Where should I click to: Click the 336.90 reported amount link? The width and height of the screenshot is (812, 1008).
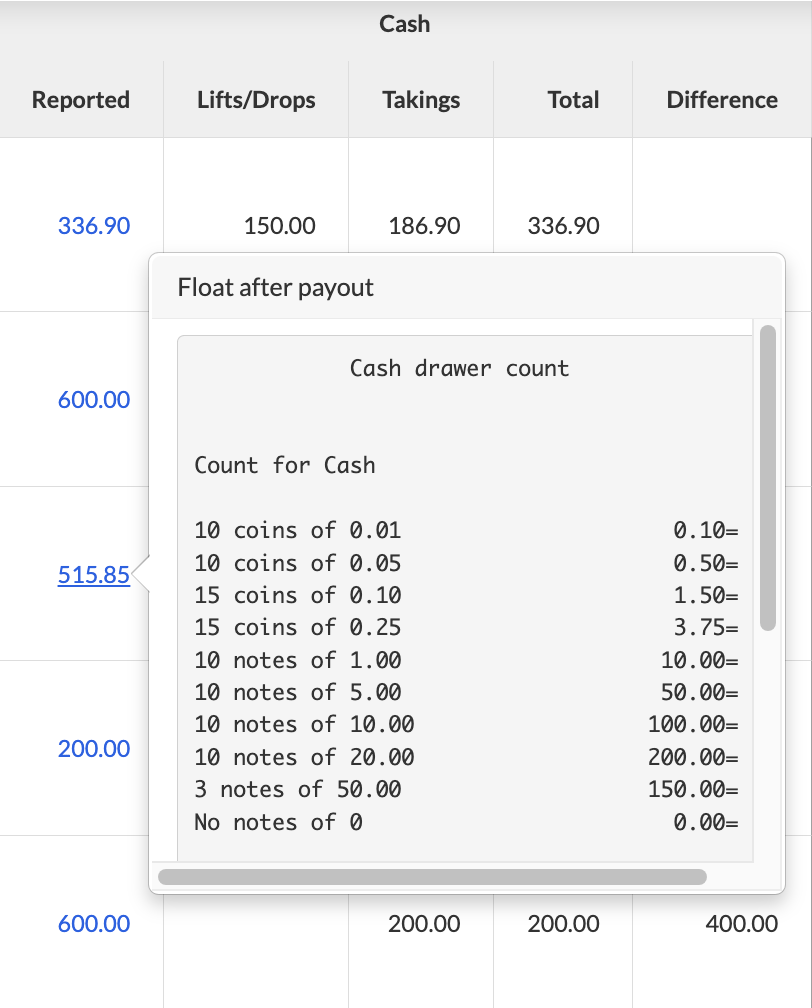point(94,225)
